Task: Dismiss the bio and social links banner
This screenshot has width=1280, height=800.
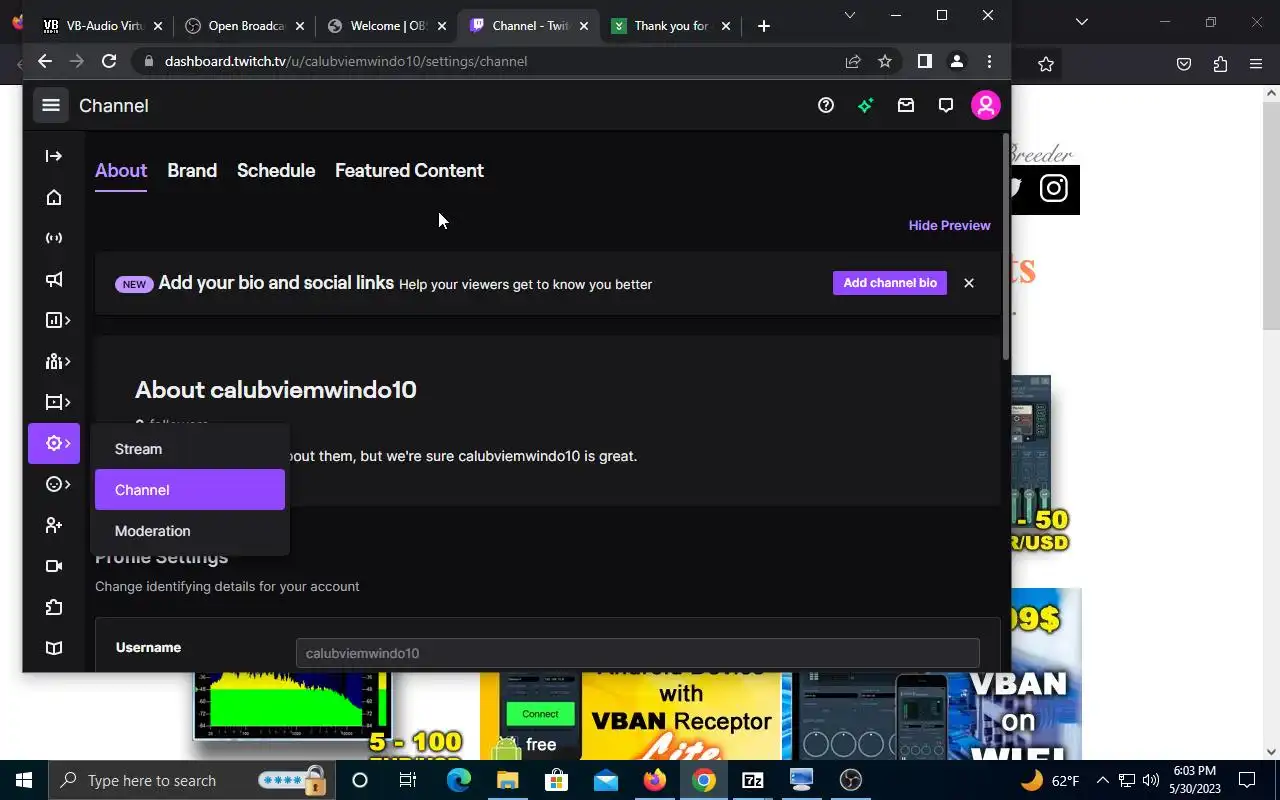Action: tap(969, 283)
